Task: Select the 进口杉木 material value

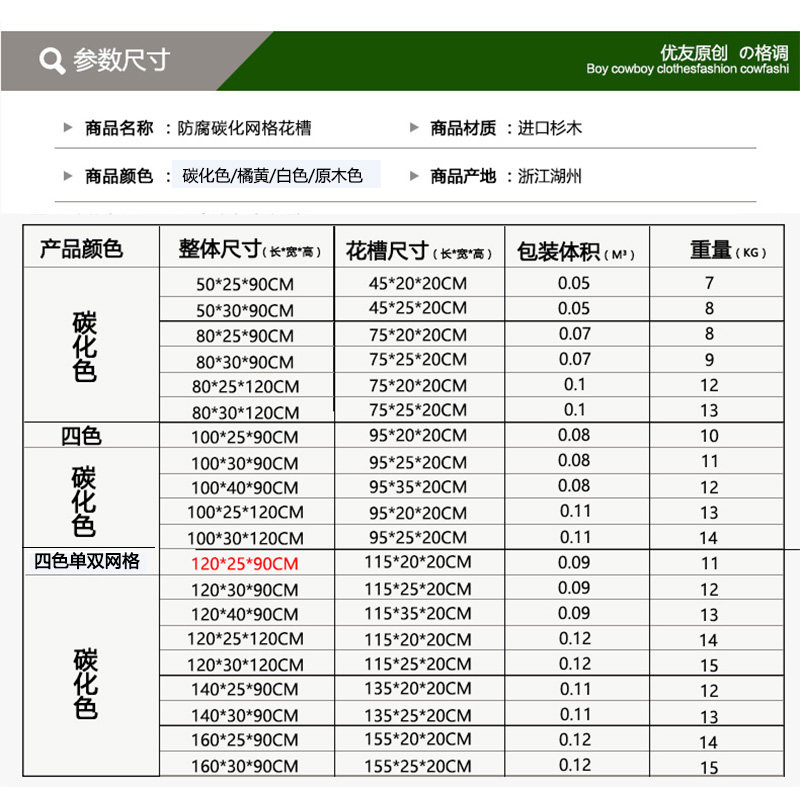Action: point(549,128)
